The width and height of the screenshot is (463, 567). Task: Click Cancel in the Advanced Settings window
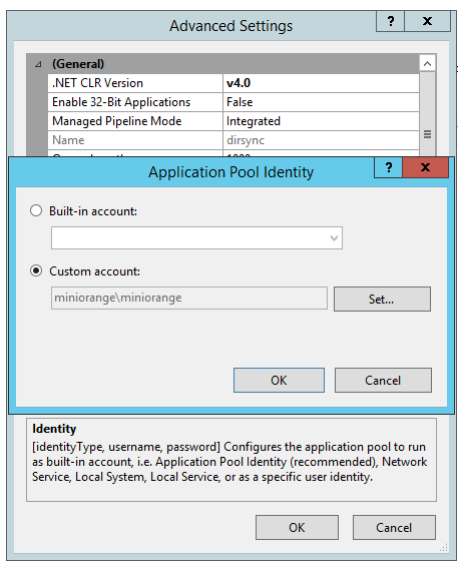[394, 528]
